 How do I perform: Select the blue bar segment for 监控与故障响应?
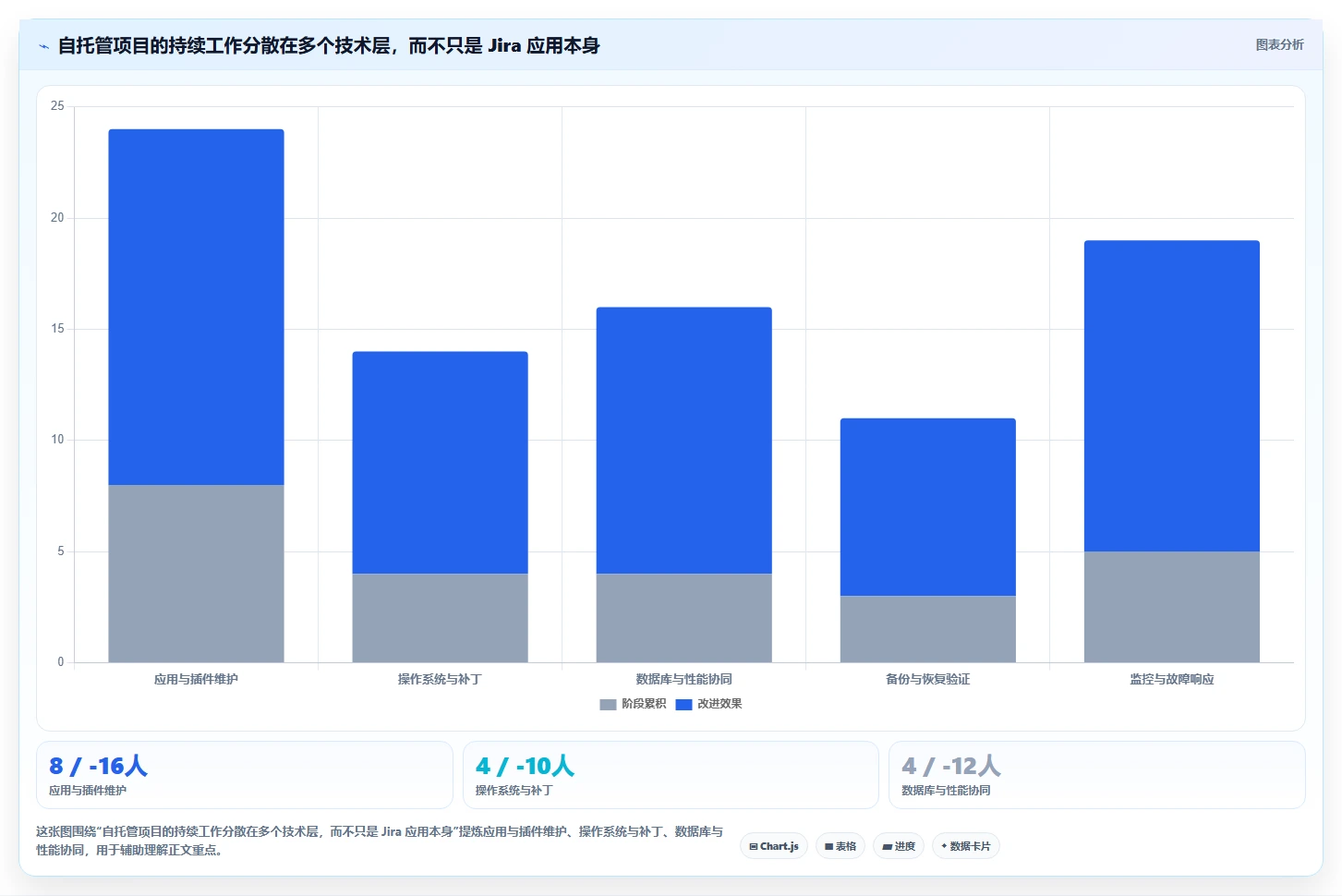coord(1171,396)
